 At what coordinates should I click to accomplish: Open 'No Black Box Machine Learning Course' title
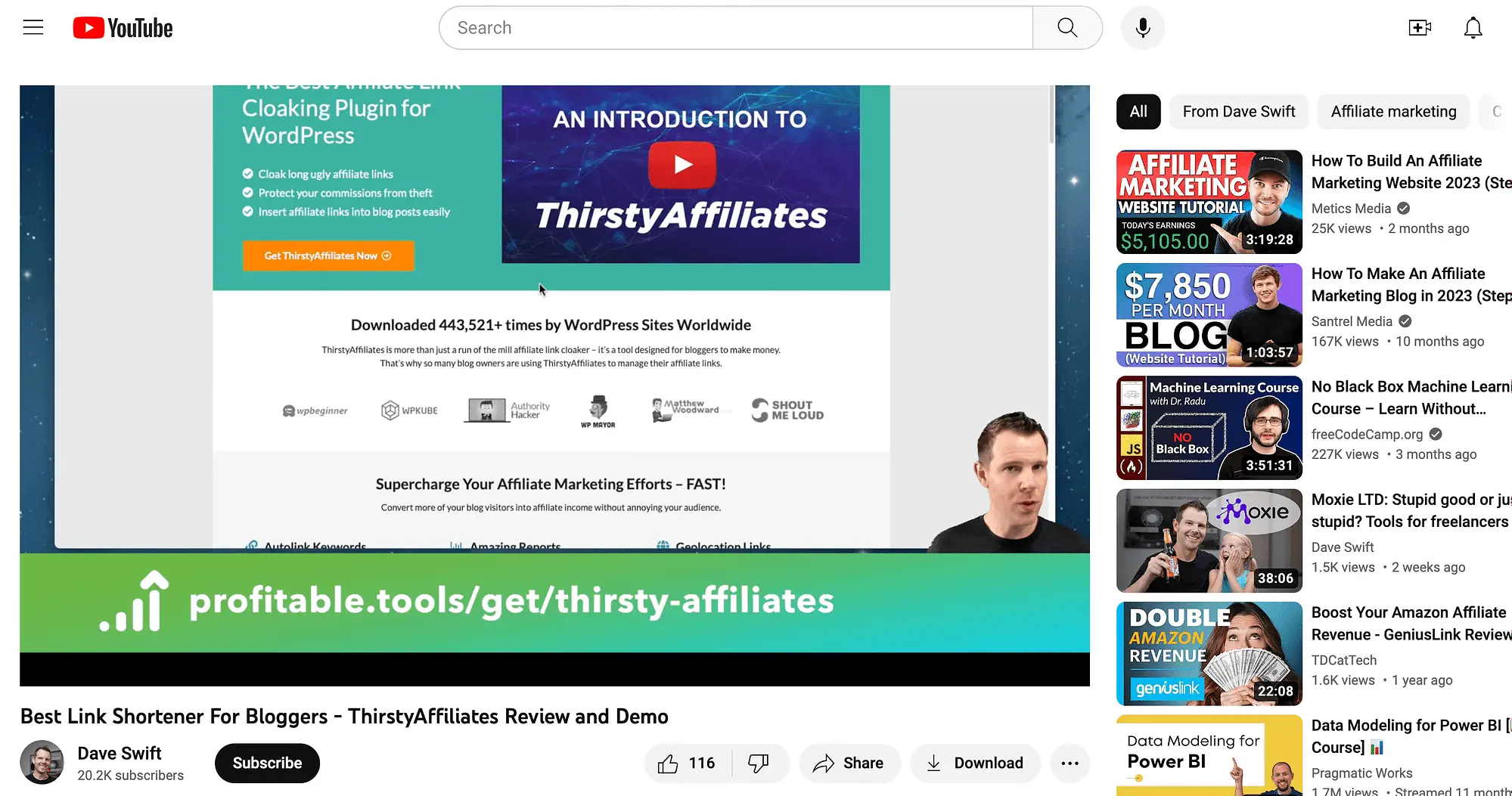(x=1411, y=398)
